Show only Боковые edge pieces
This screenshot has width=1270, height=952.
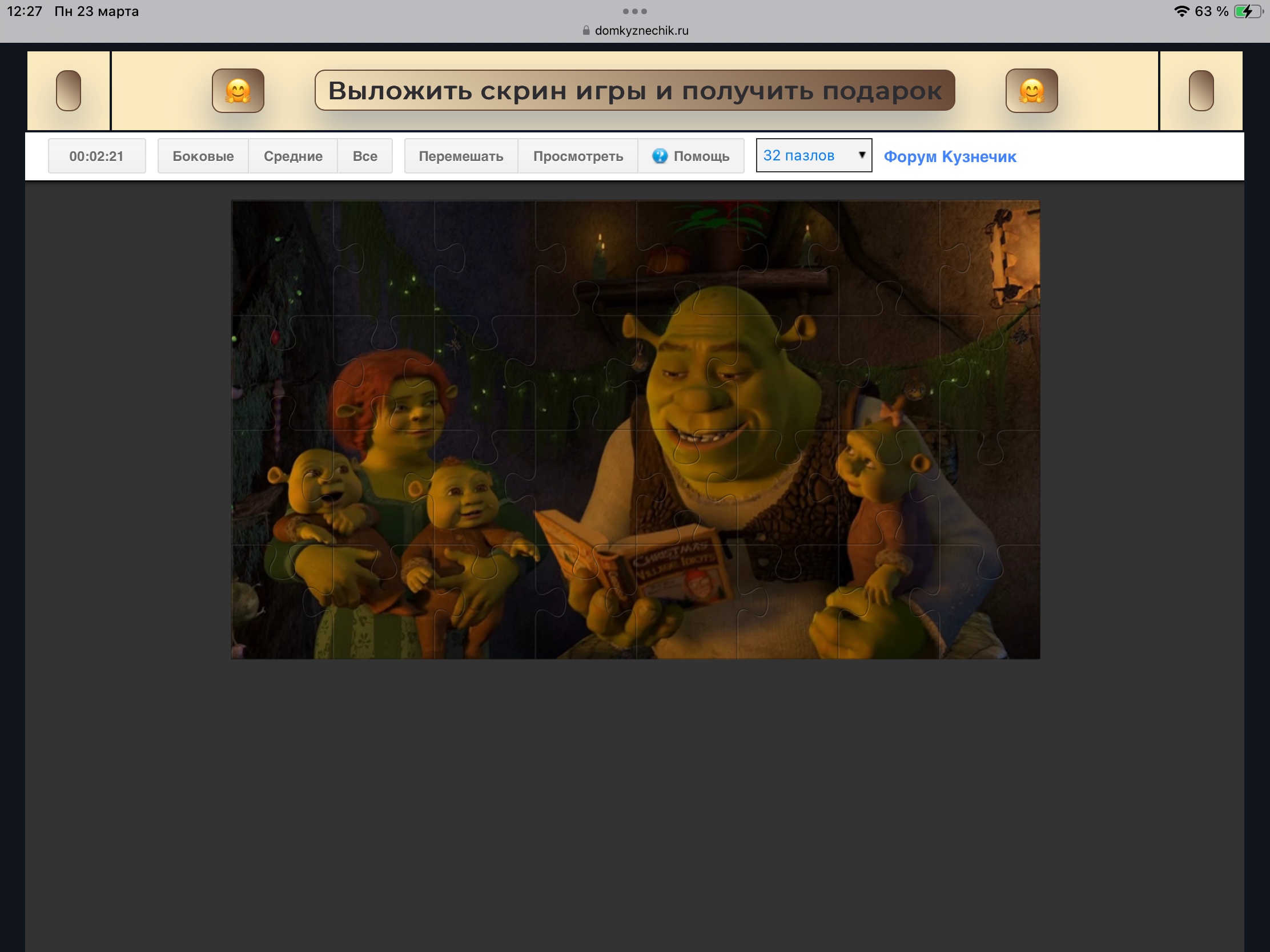coord(203,156)
